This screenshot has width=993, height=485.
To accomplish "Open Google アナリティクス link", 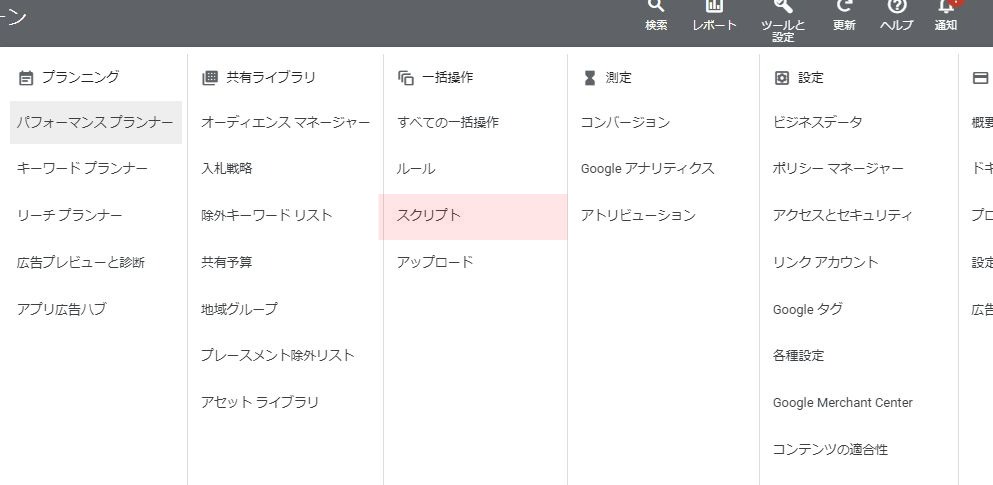I will pyautogui.click(x=647, y=169).
